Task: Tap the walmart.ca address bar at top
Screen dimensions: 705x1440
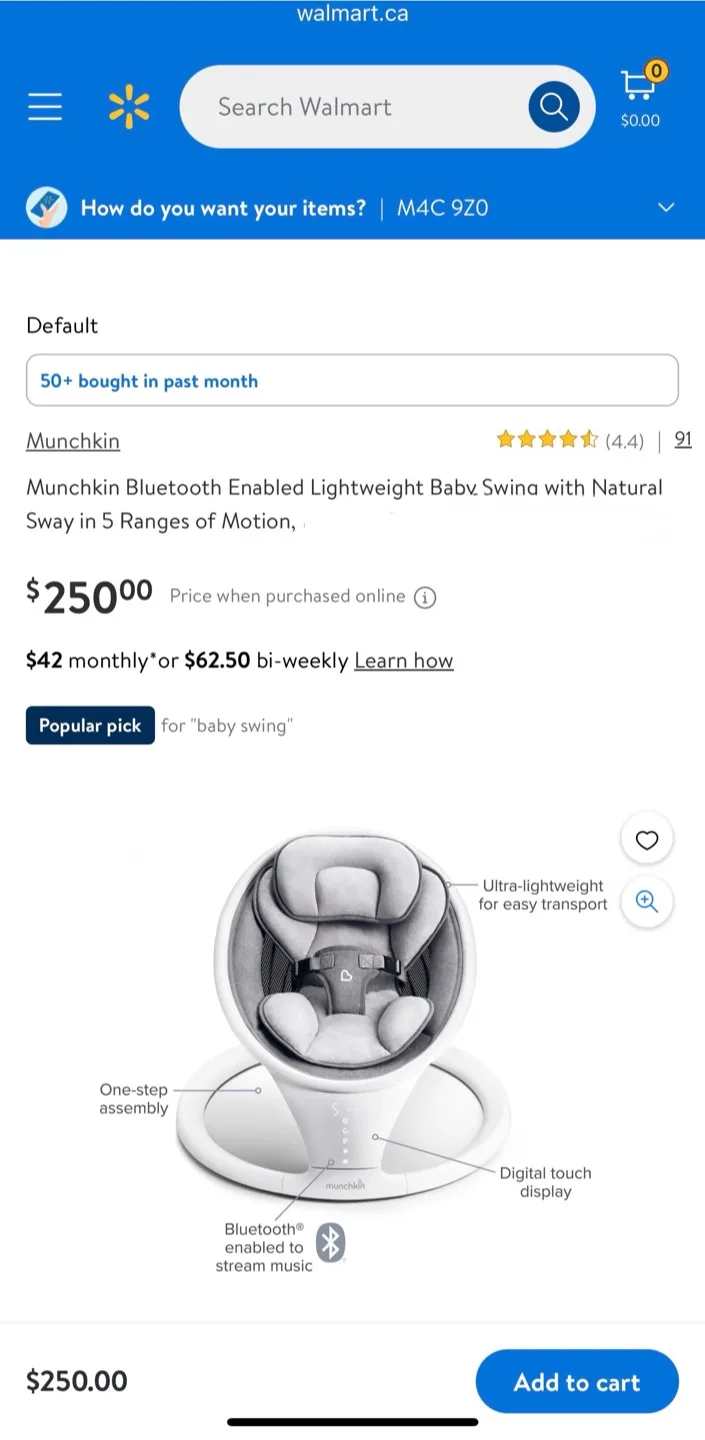Action: coord(352,13)
